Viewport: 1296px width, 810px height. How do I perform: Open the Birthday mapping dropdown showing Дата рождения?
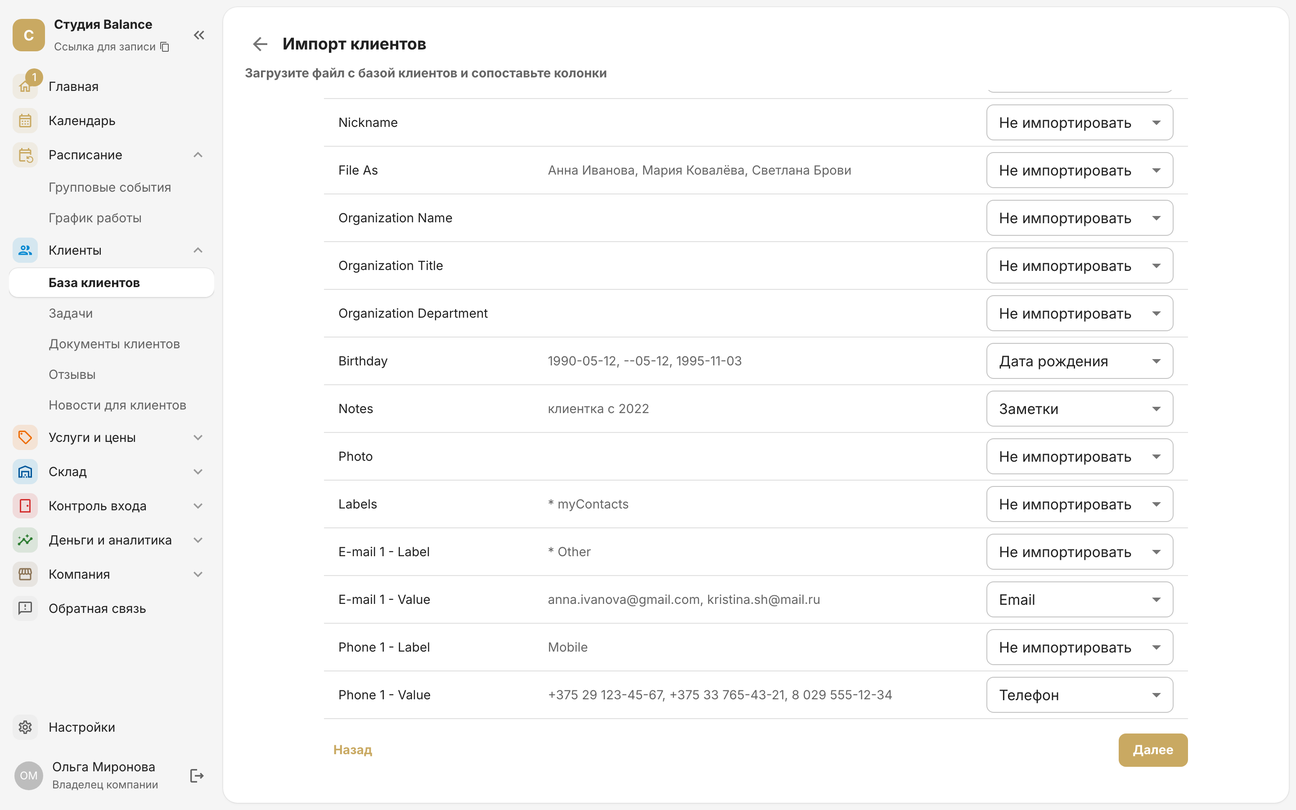[1079, 361]
